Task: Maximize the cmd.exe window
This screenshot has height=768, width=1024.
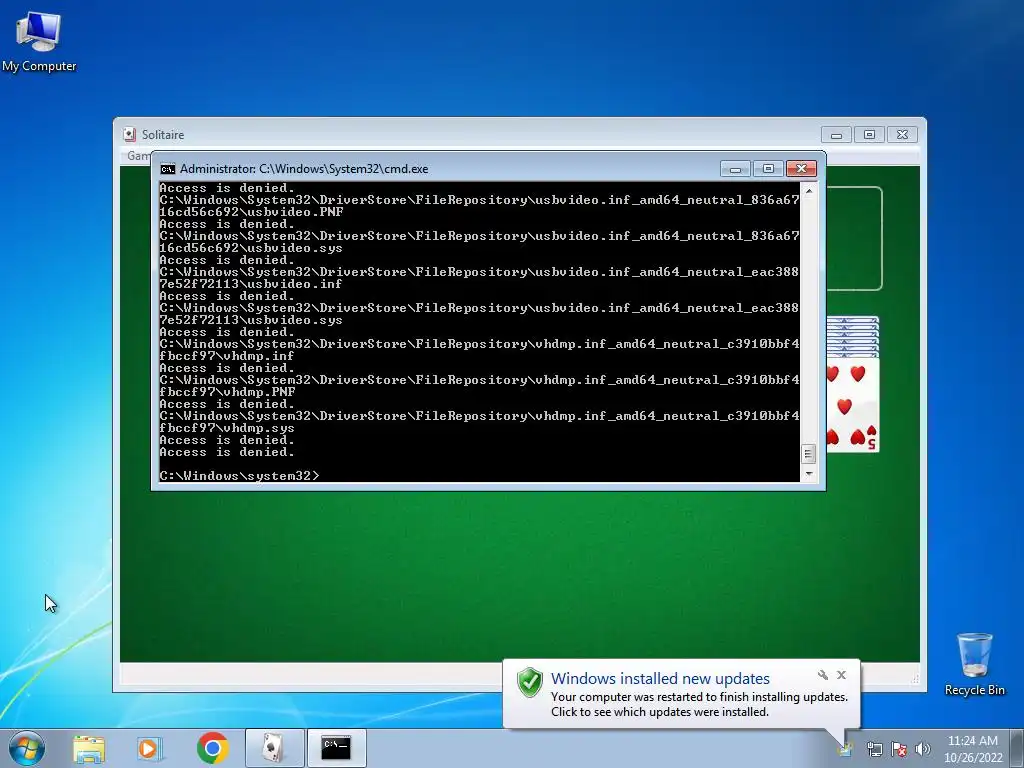Action: (768, 169)
